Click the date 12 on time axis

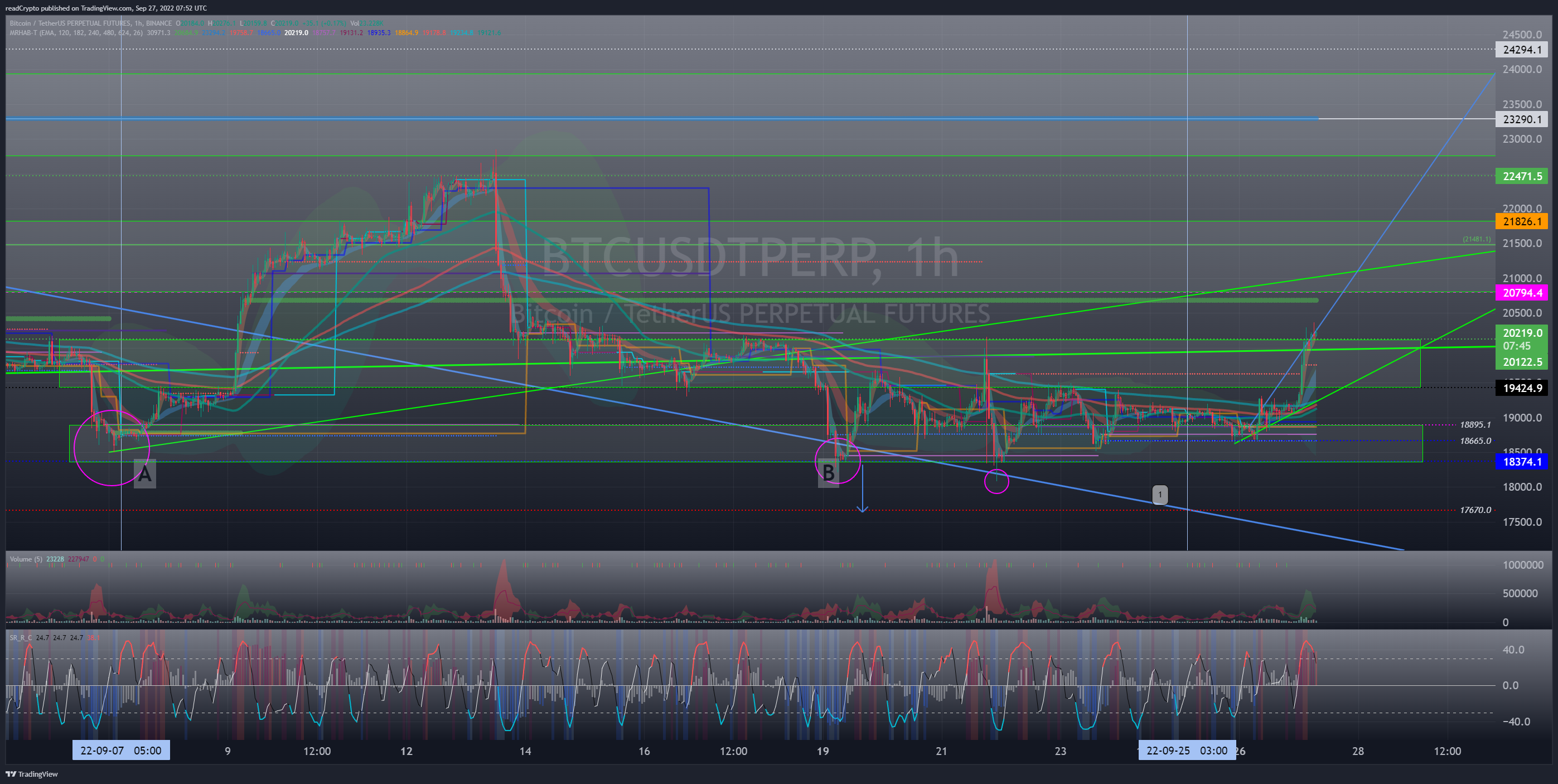(407, 751)
